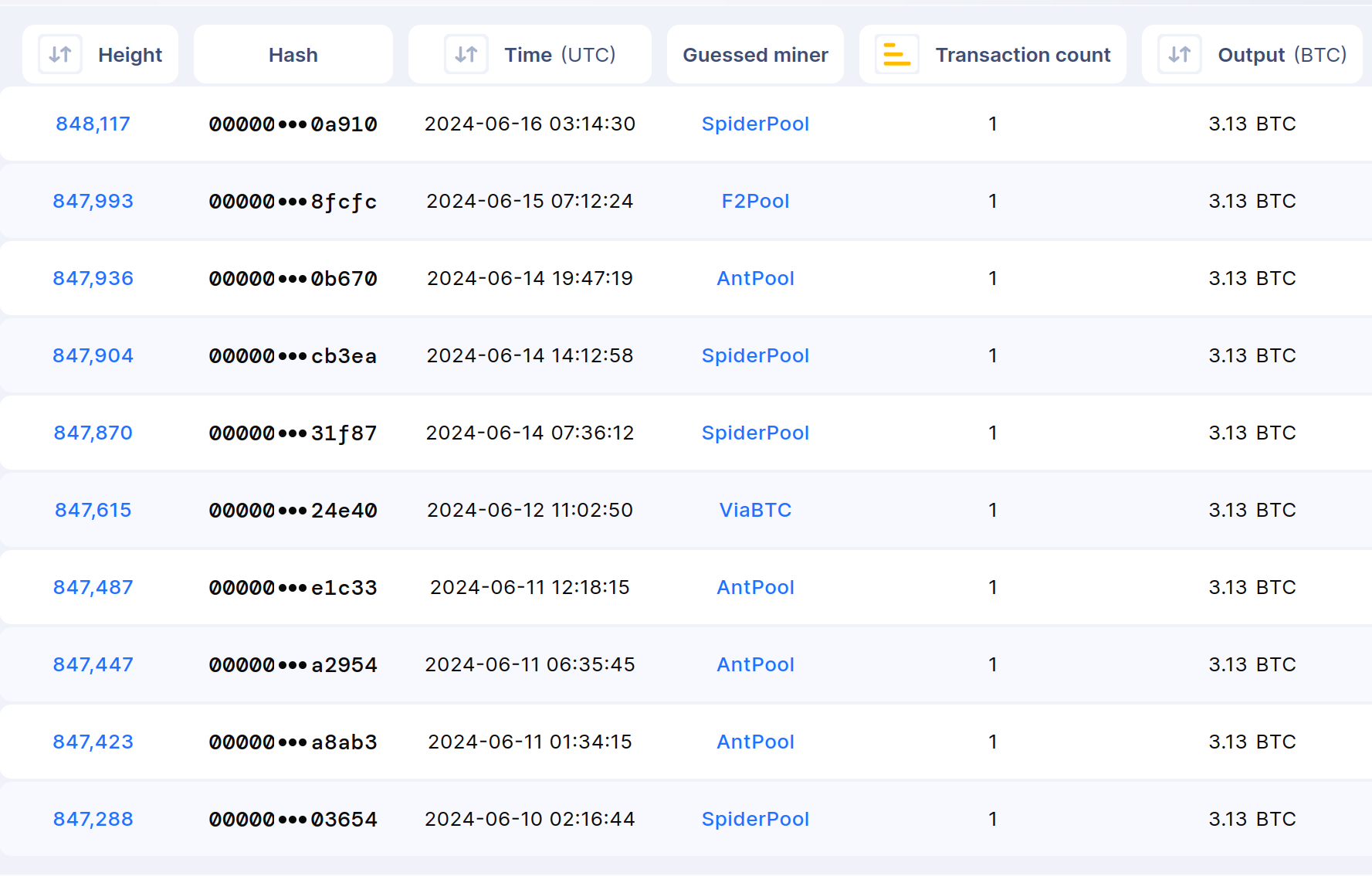This screenshot has width=1372, height=876.
Task: Click time 2024-06-14 19:47:19
Action: 530,278
